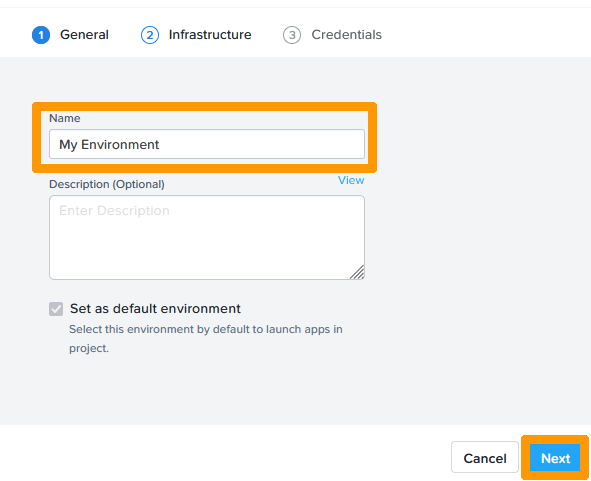Click the Name field label
Image resolution: width=591 pixels, height=481 pixels.
[65, 118]
